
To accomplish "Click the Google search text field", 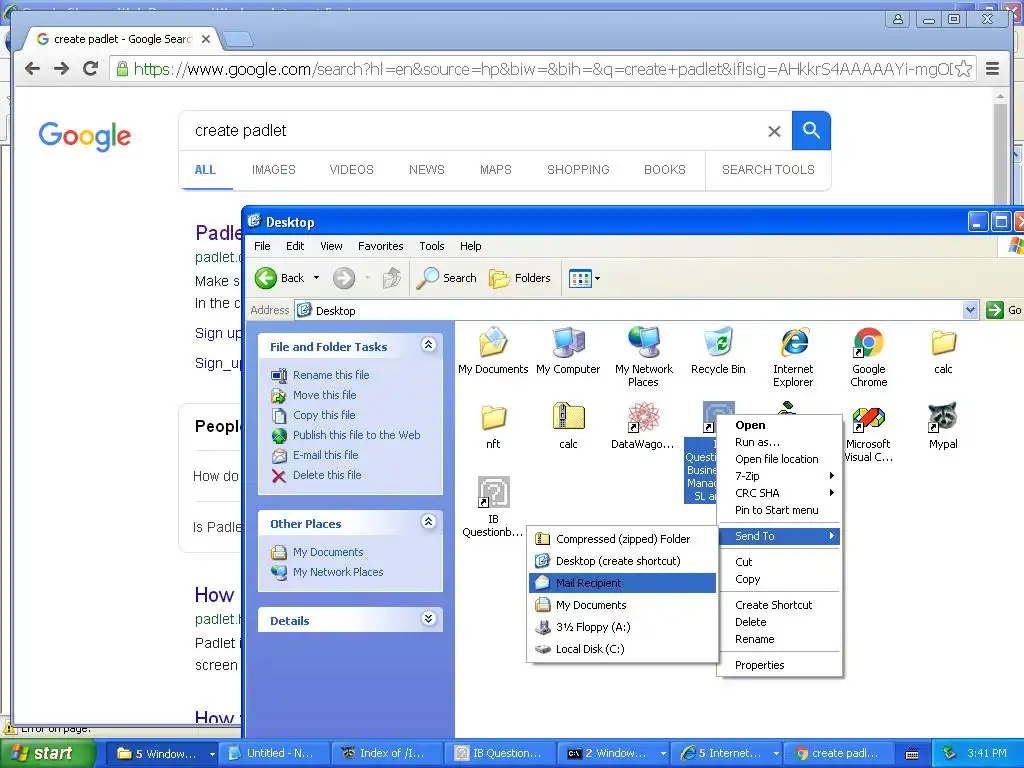I will tap(477, 131).
